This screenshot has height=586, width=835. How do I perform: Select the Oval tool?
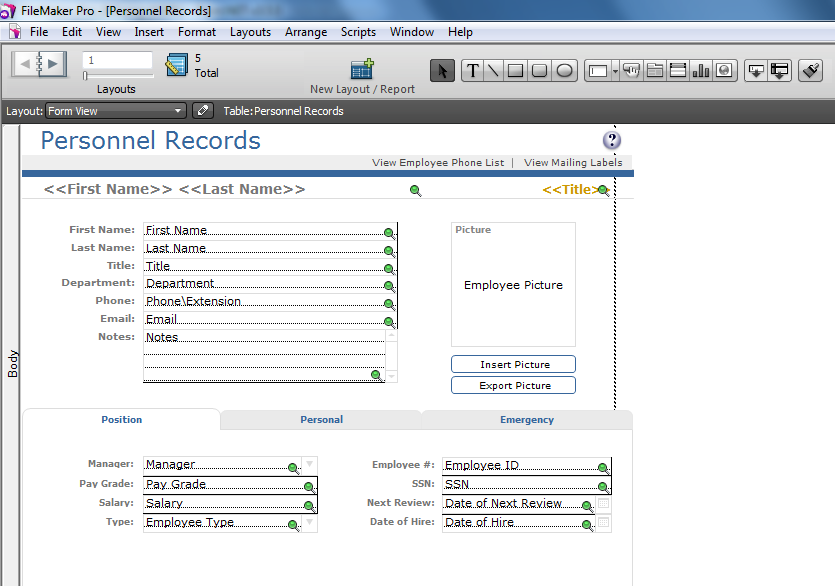[564, 71]
